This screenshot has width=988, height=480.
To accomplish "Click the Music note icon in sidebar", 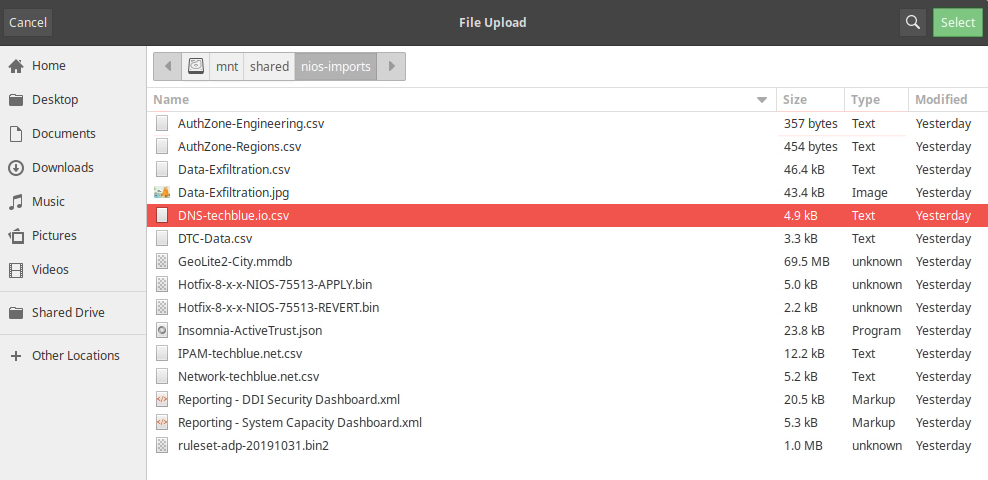I will pyautogui.click(x=16, y=202).
